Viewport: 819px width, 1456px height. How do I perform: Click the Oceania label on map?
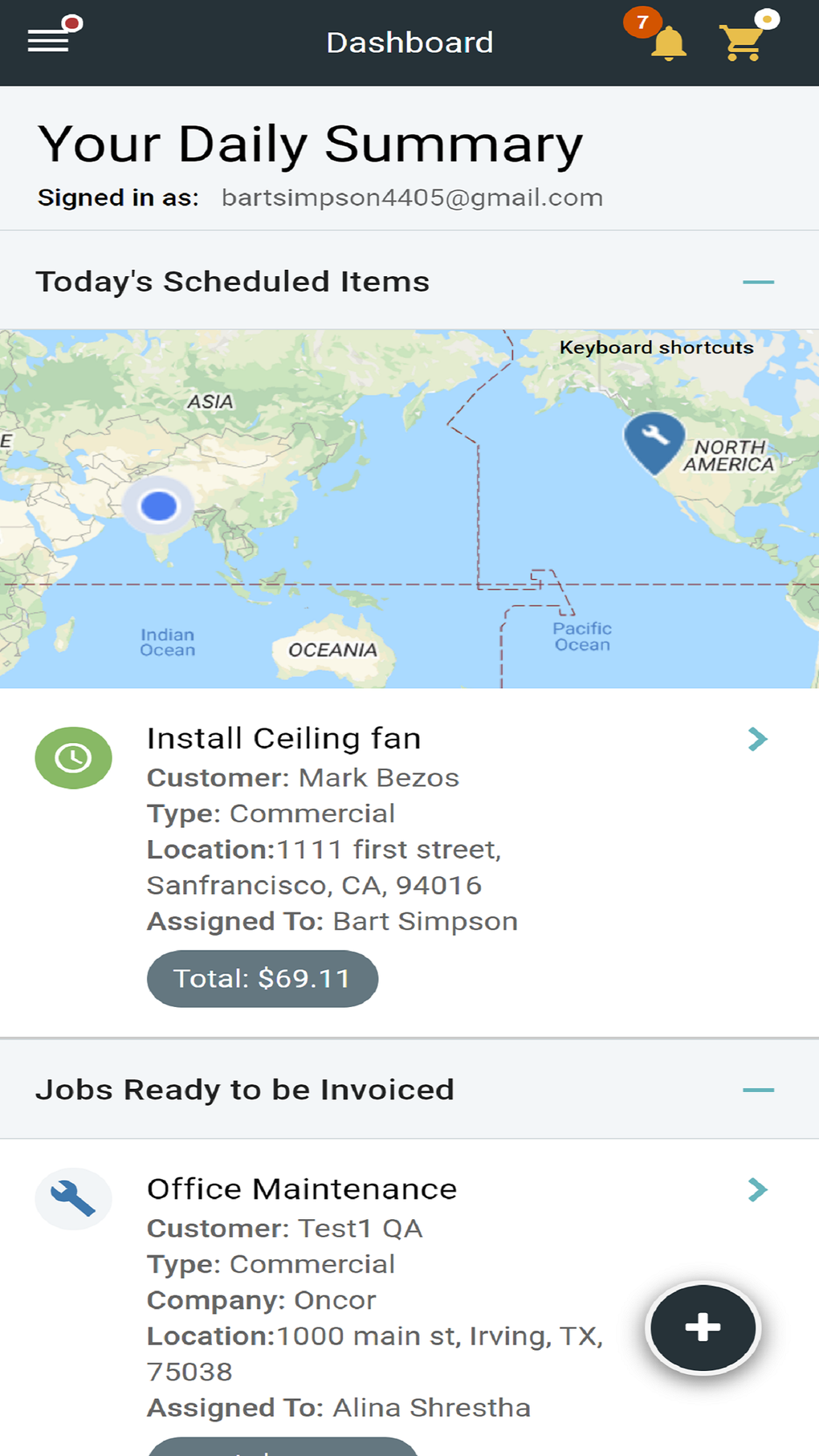click(x=332, y=650)
